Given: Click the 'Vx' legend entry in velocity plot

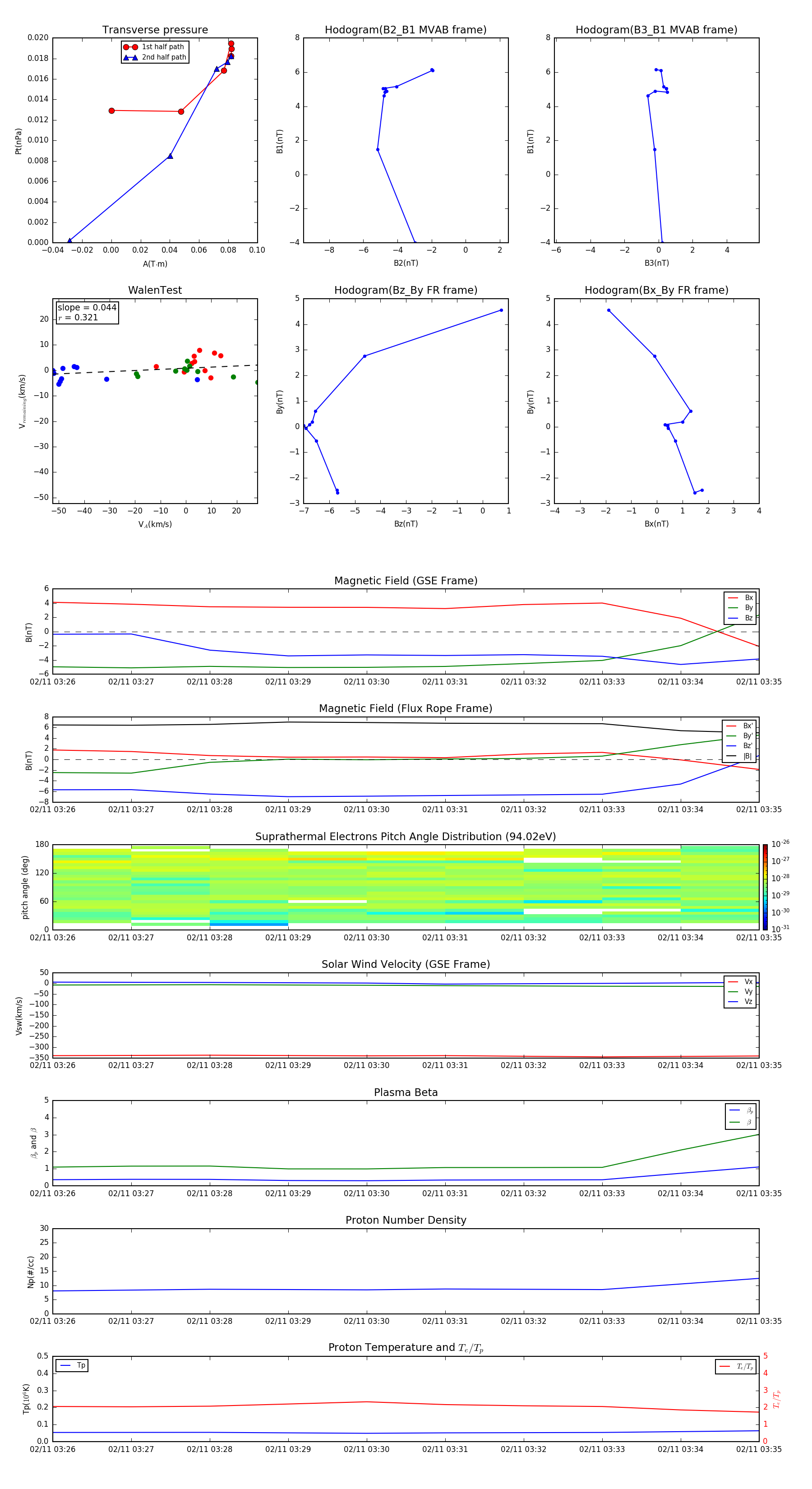Looking at the screenshot, I should point(740,981).
